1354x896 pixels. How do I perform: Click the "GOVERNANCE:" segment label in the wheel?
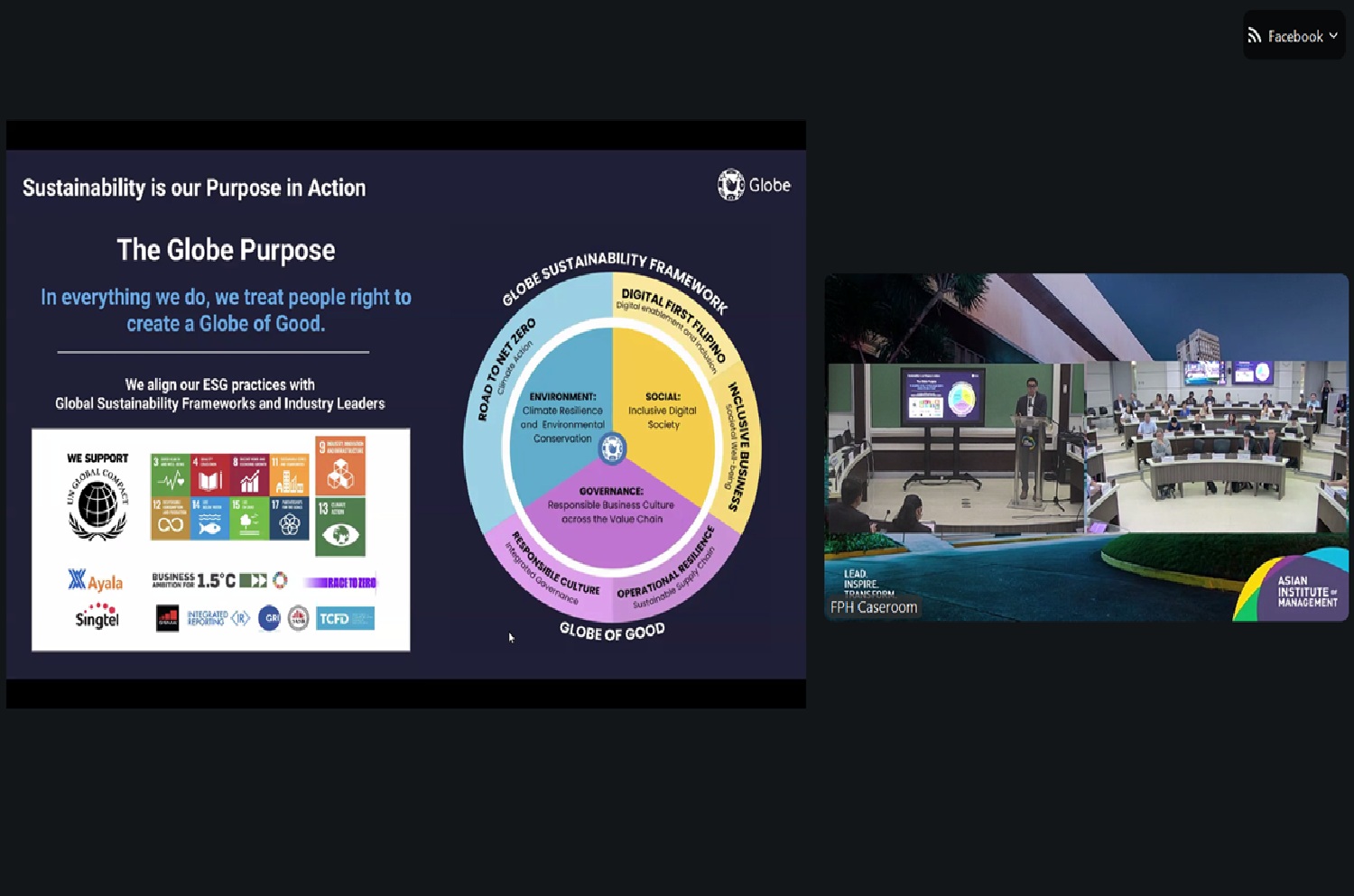click(611, 492)
